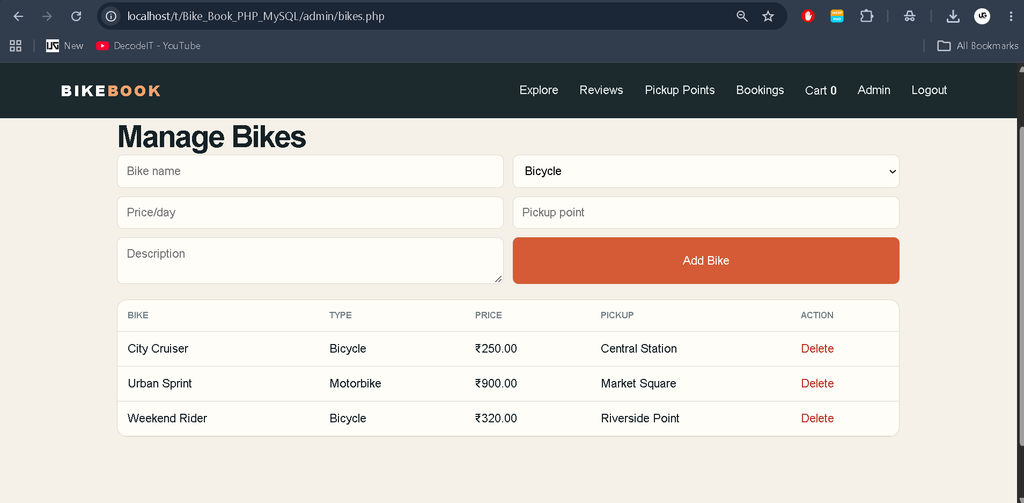Click the browser forward arrow
Viewport: 1024px width, 503px height.
(x=47, y=16)
